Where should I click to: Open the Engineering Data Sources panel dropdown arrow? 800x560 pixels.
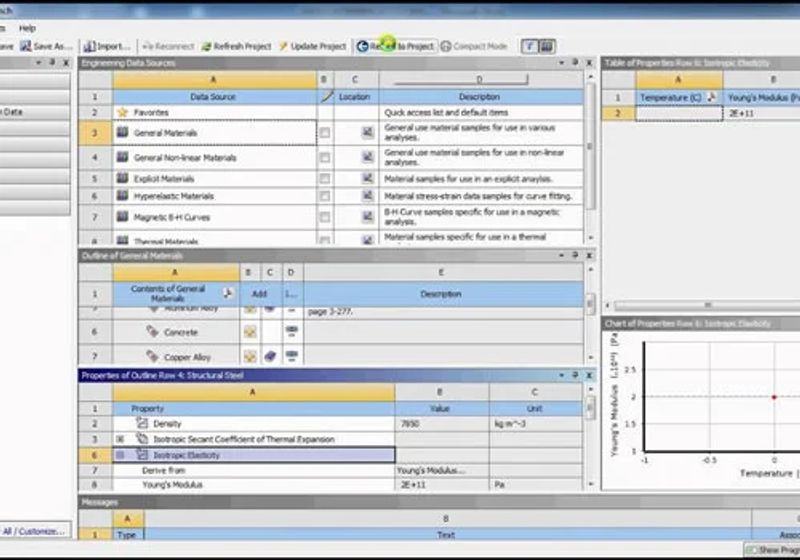[x=561, y=63]
